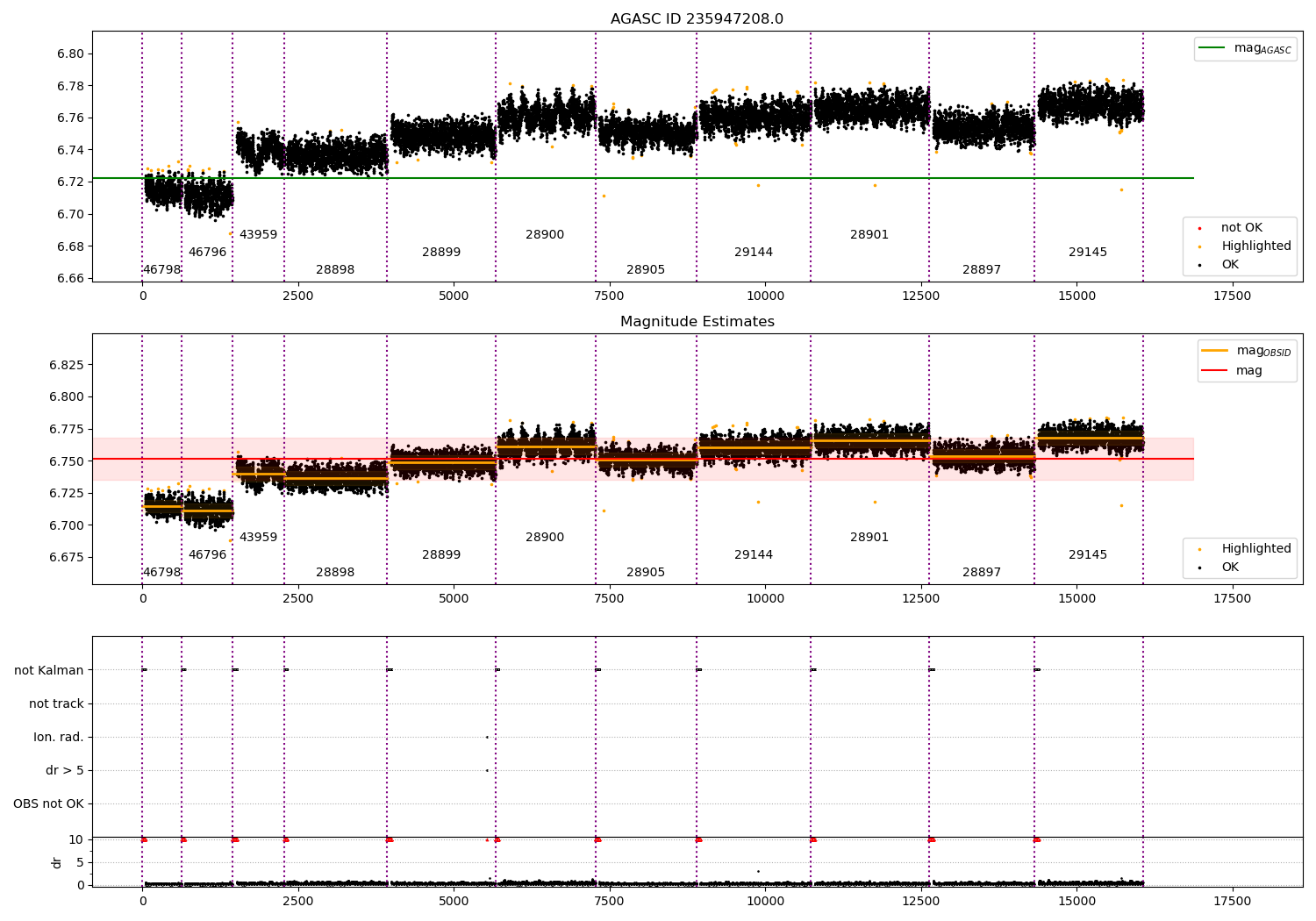
Task: Click the 2500 x-axis tick under bottom plot
Action: 298,902
